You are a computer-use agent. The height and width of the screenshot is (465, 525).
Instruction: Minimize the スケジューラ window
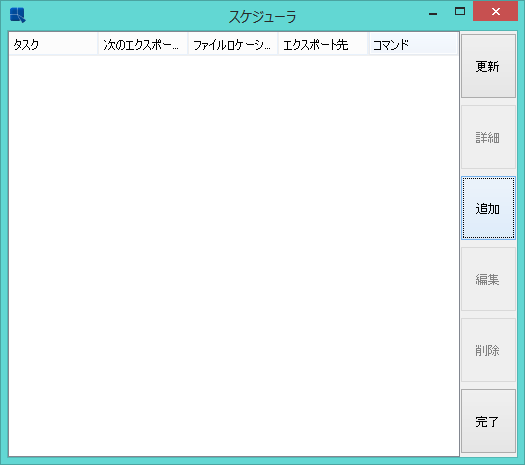(x=433, y=12)
